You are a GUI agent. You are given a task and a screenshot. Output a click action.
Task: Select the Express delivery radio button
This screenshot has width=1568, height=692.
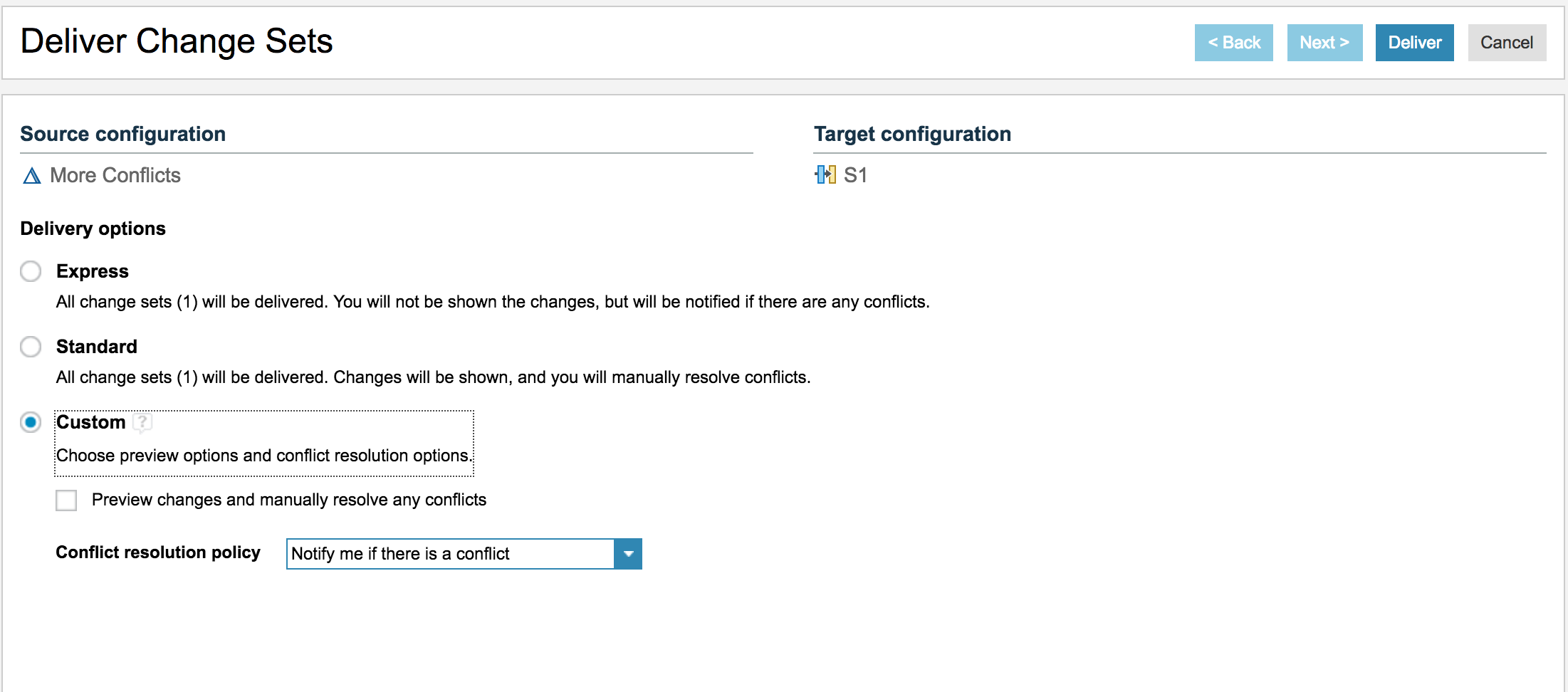[31, 271]
